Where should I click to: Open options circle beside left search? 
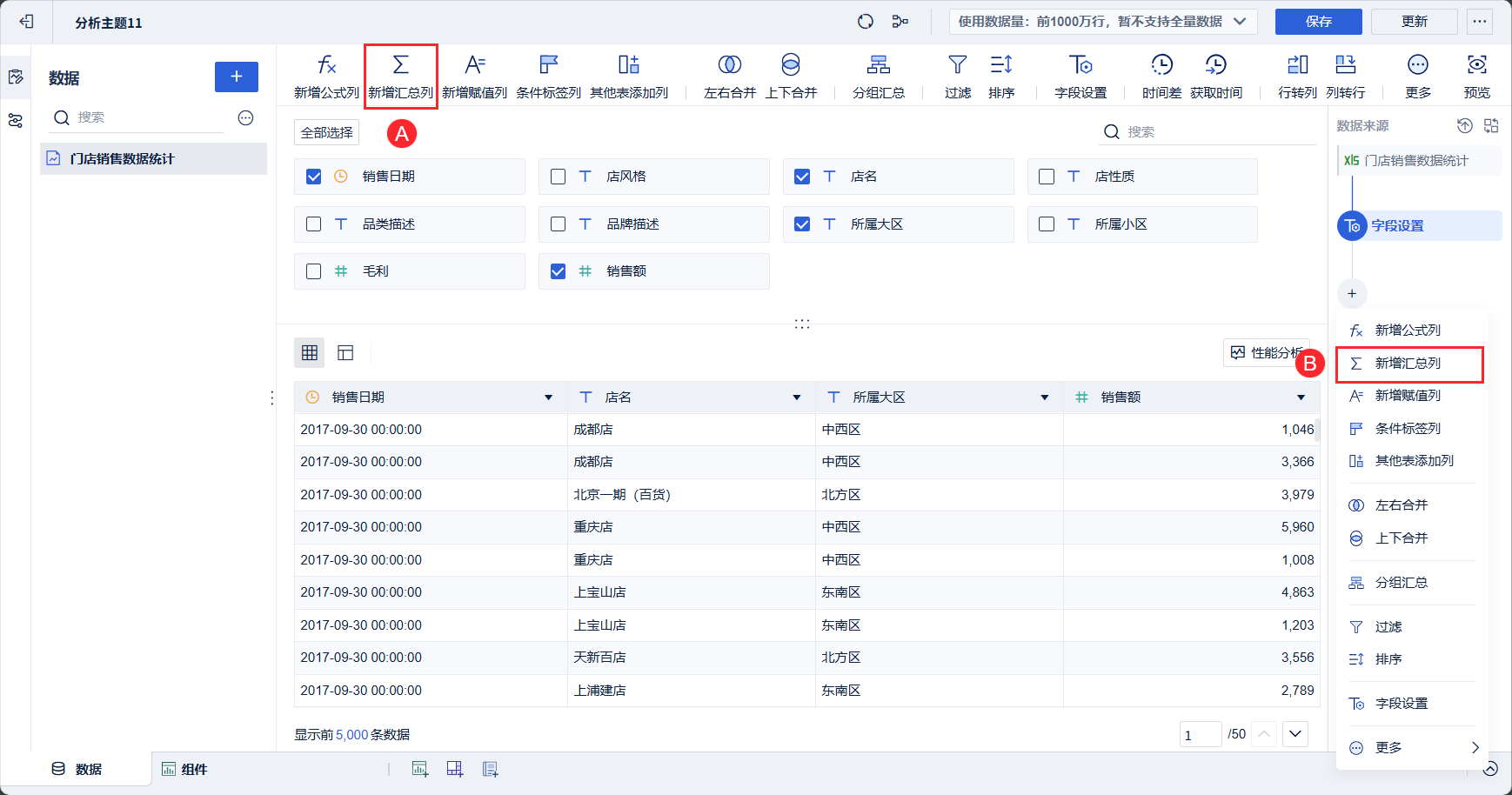246,117
